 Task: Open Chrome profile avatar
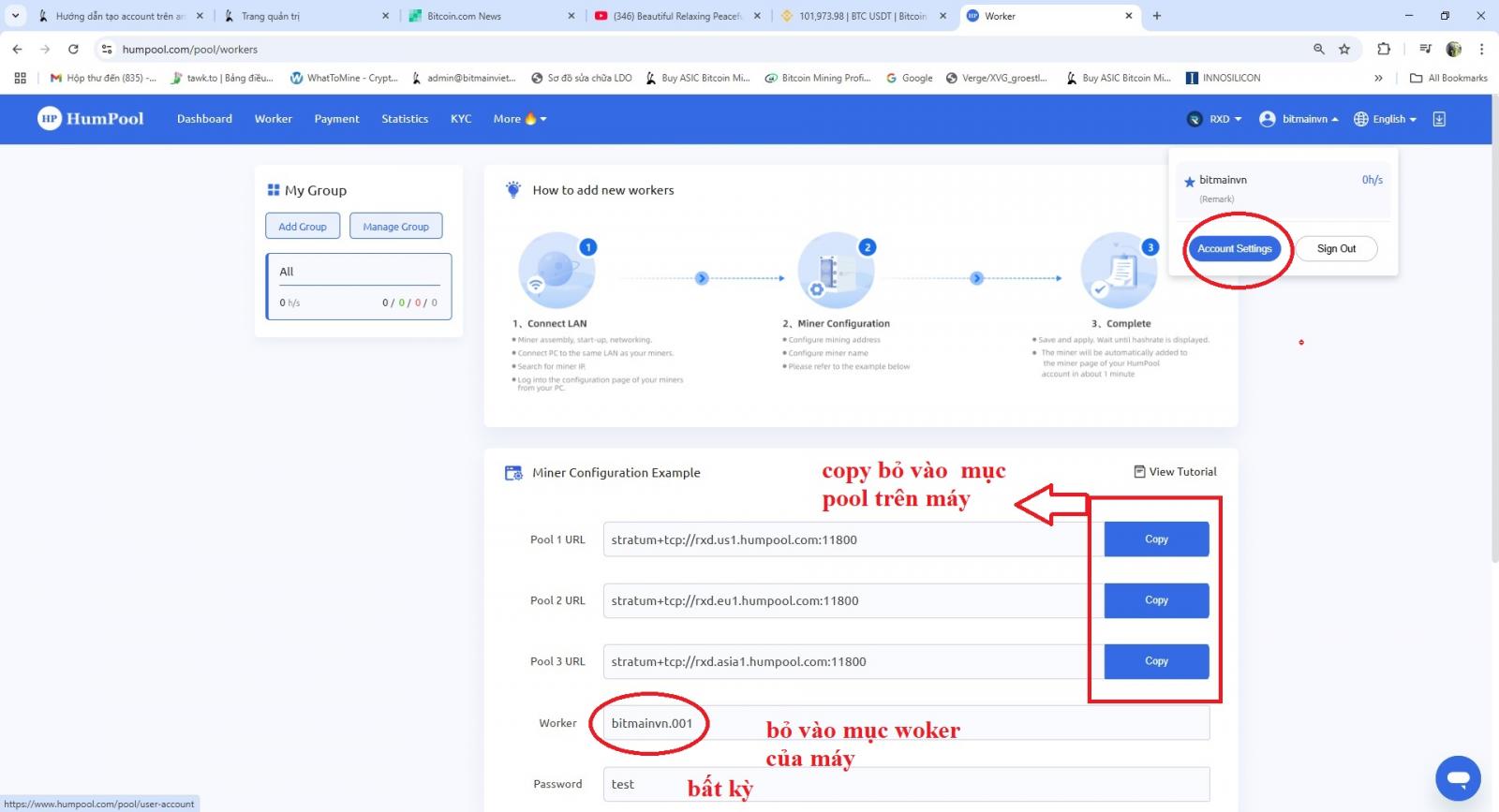1454,49
